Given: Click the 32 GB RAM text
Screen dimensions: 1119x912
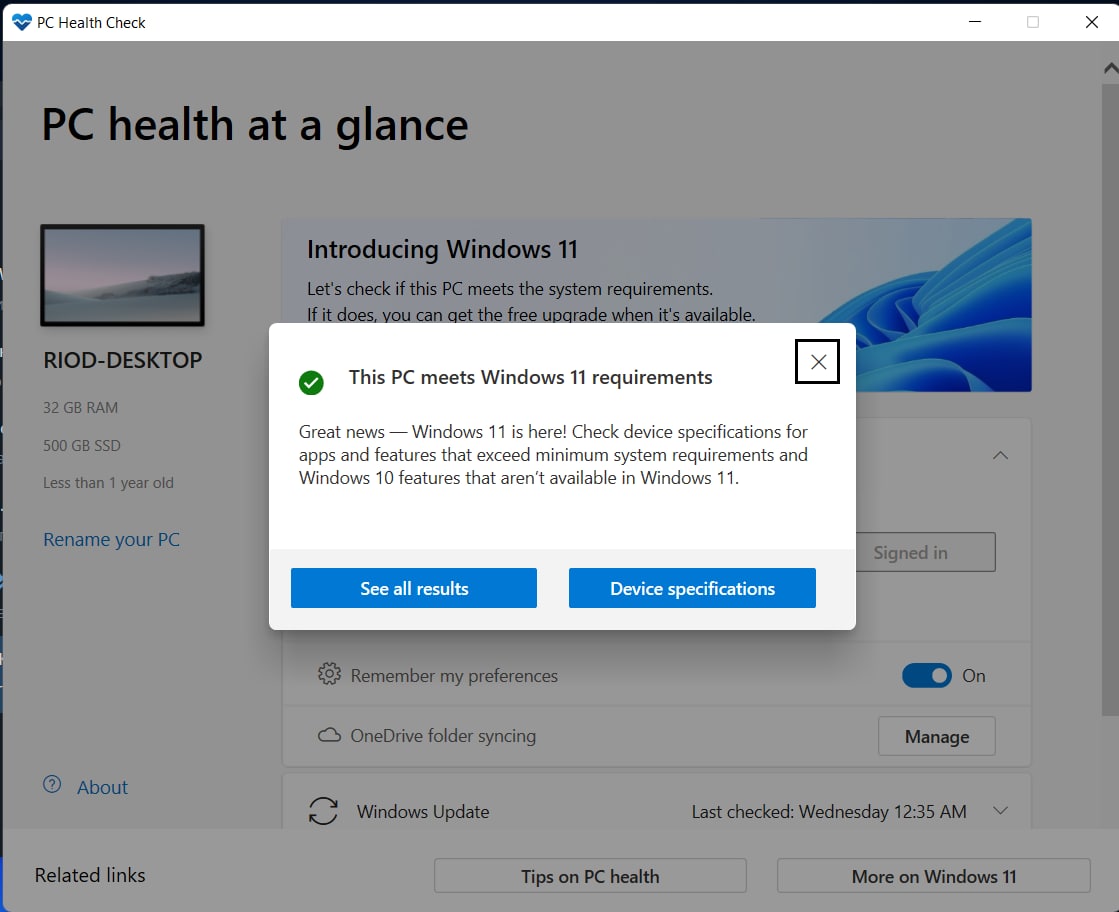Looking at the screenshot, I should (81, 407).
